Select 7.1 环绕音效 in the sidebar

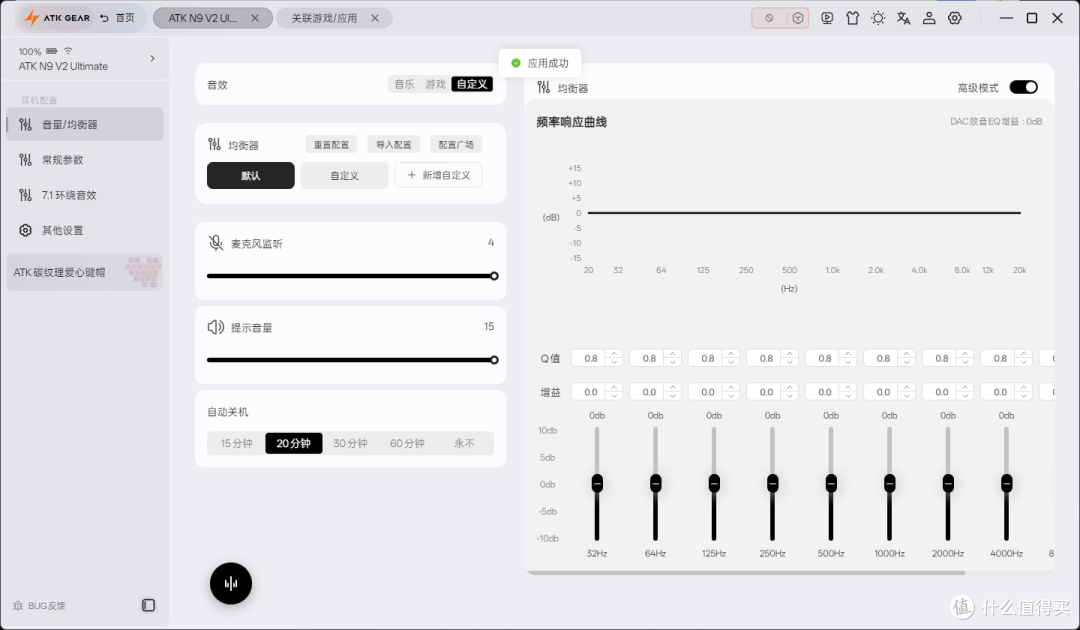(85, 195)
